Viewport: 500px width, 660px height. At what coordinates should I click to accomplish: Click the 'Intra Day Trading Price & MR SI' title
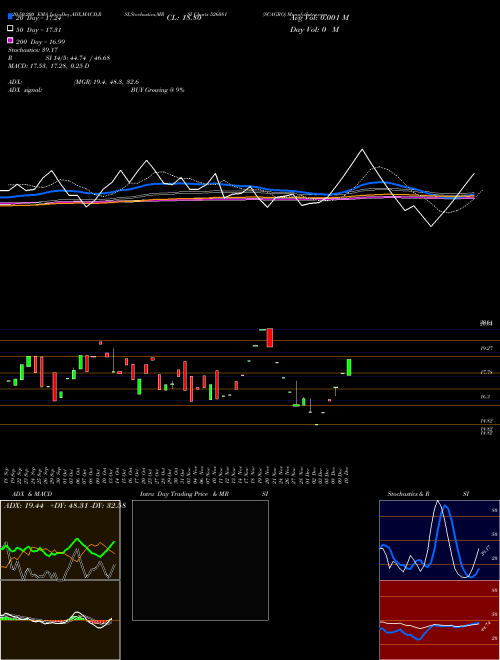click(204, 494)
